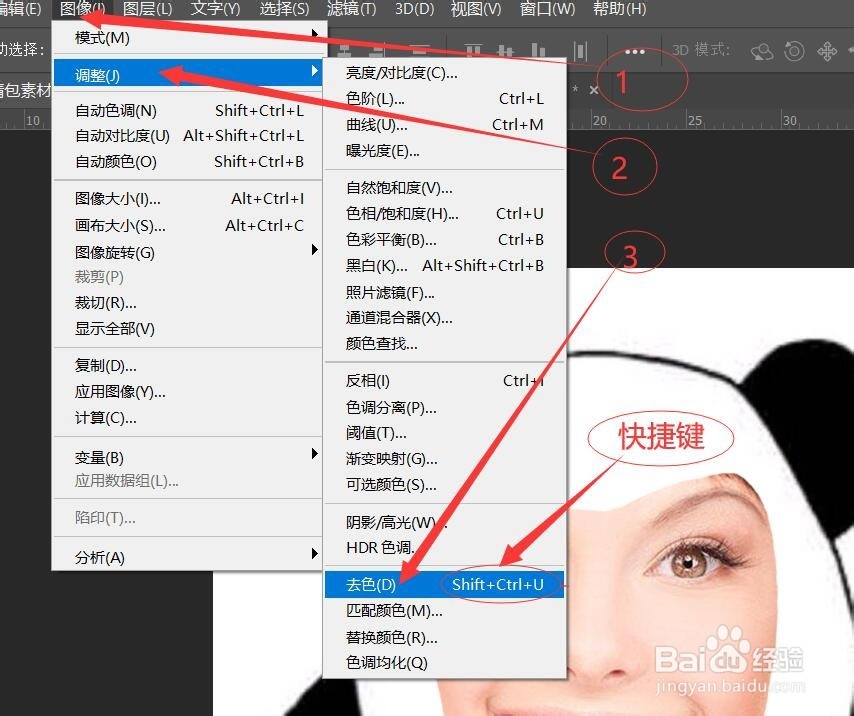Open 替换颜色(R) dialog

(x=445, y=637)
